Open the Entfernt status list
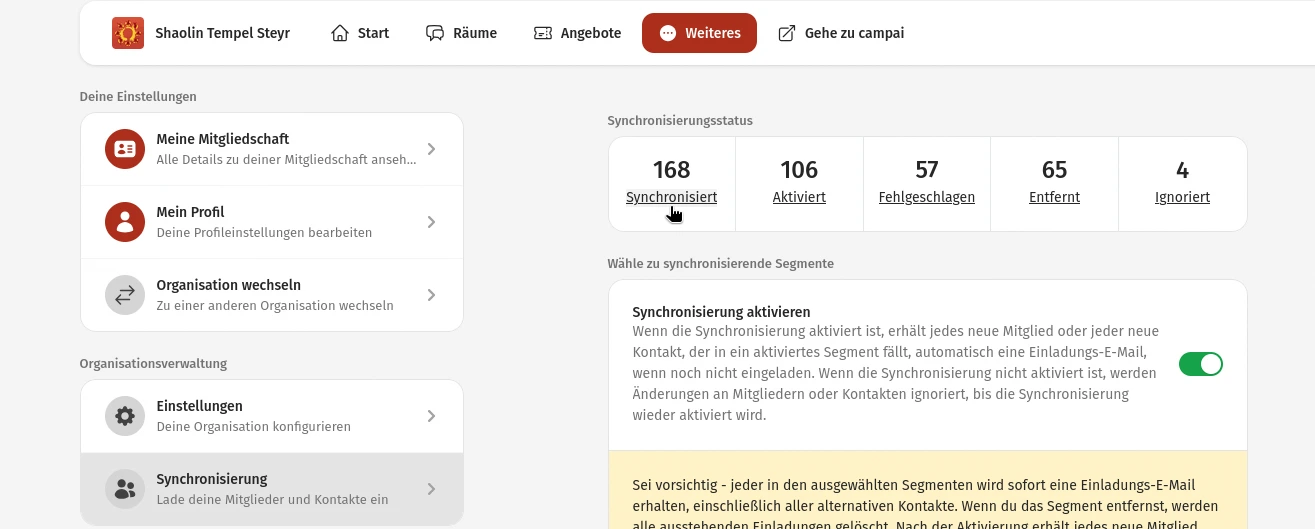 1054,197
